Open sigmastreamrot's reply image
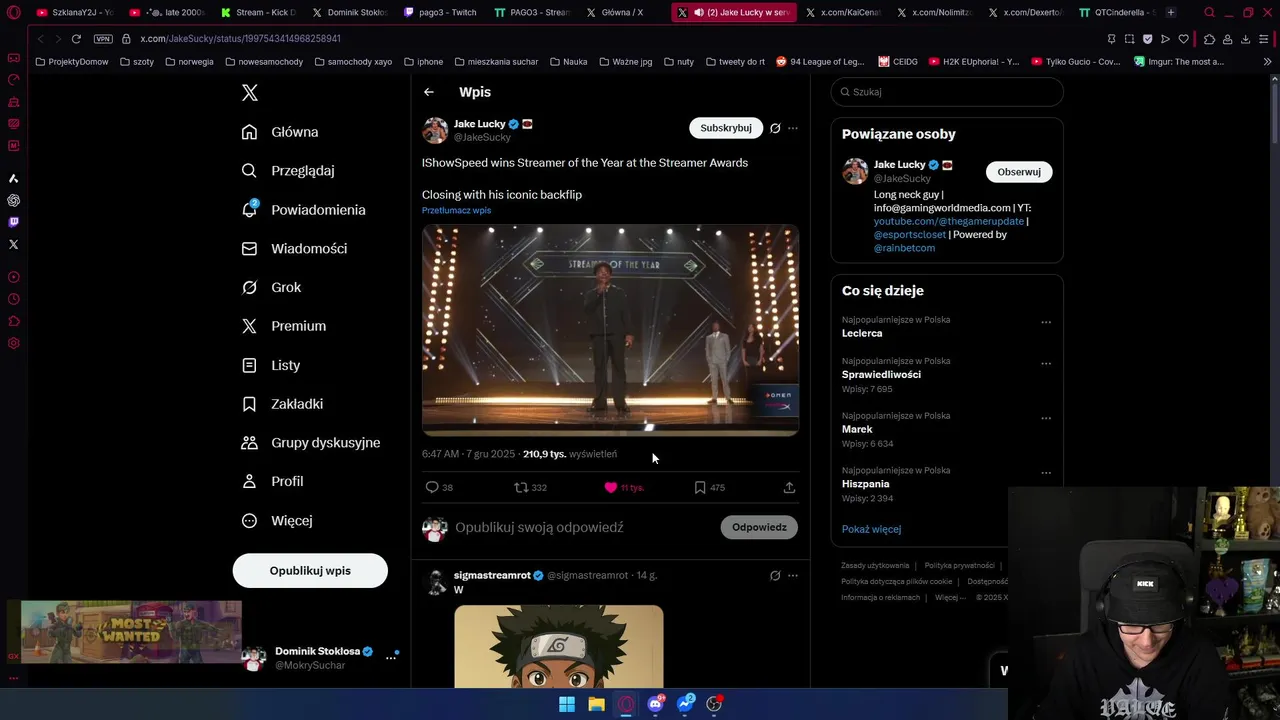 pyautogui.click(x=559, y=646)
